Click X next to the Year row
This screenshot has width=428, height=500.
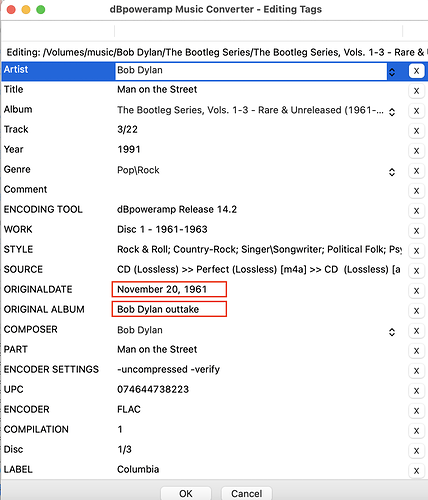[416, 151]
